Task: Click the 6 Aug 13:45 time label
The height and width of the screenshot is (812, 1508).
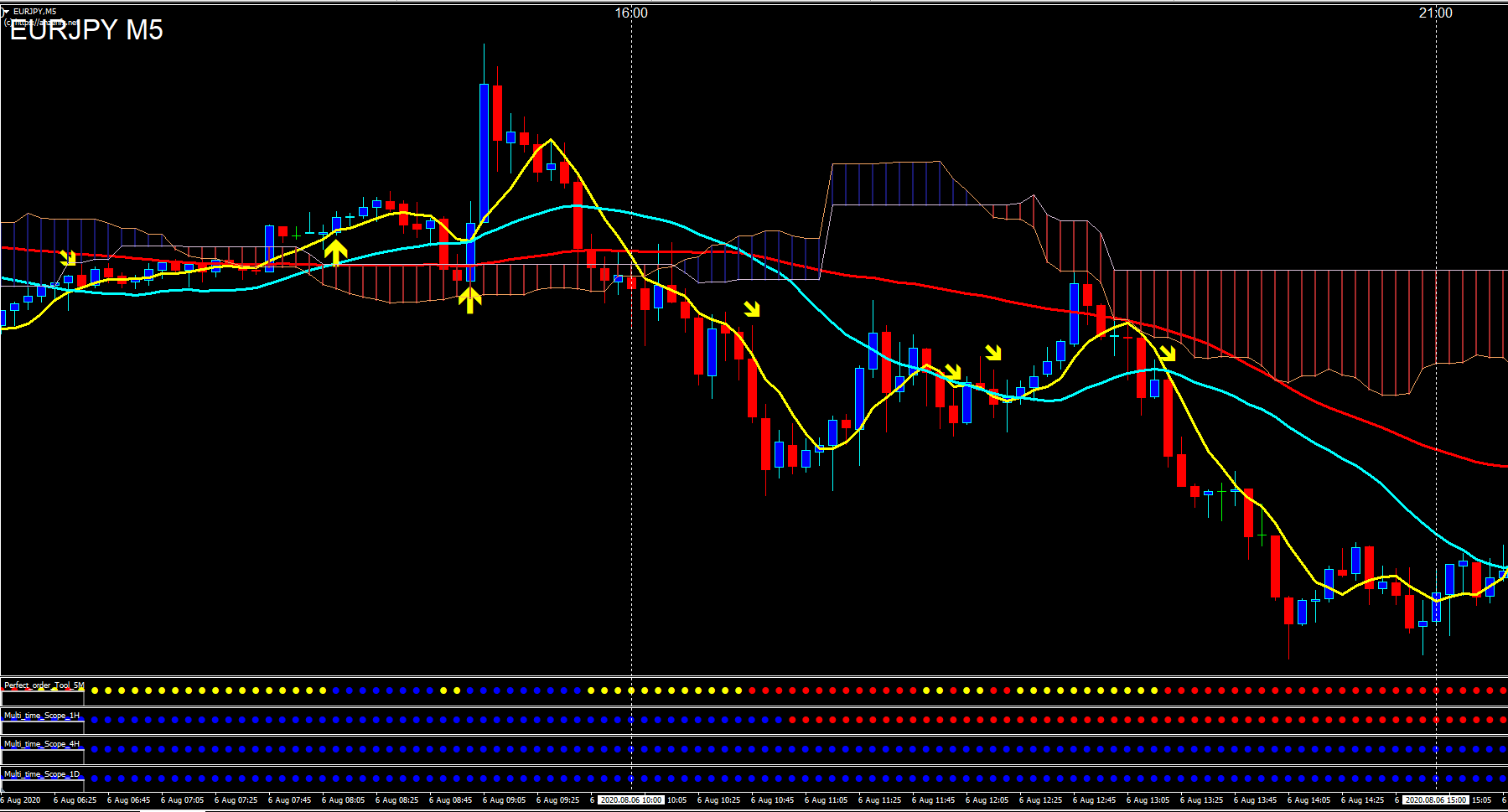Action: (1257, 800)
